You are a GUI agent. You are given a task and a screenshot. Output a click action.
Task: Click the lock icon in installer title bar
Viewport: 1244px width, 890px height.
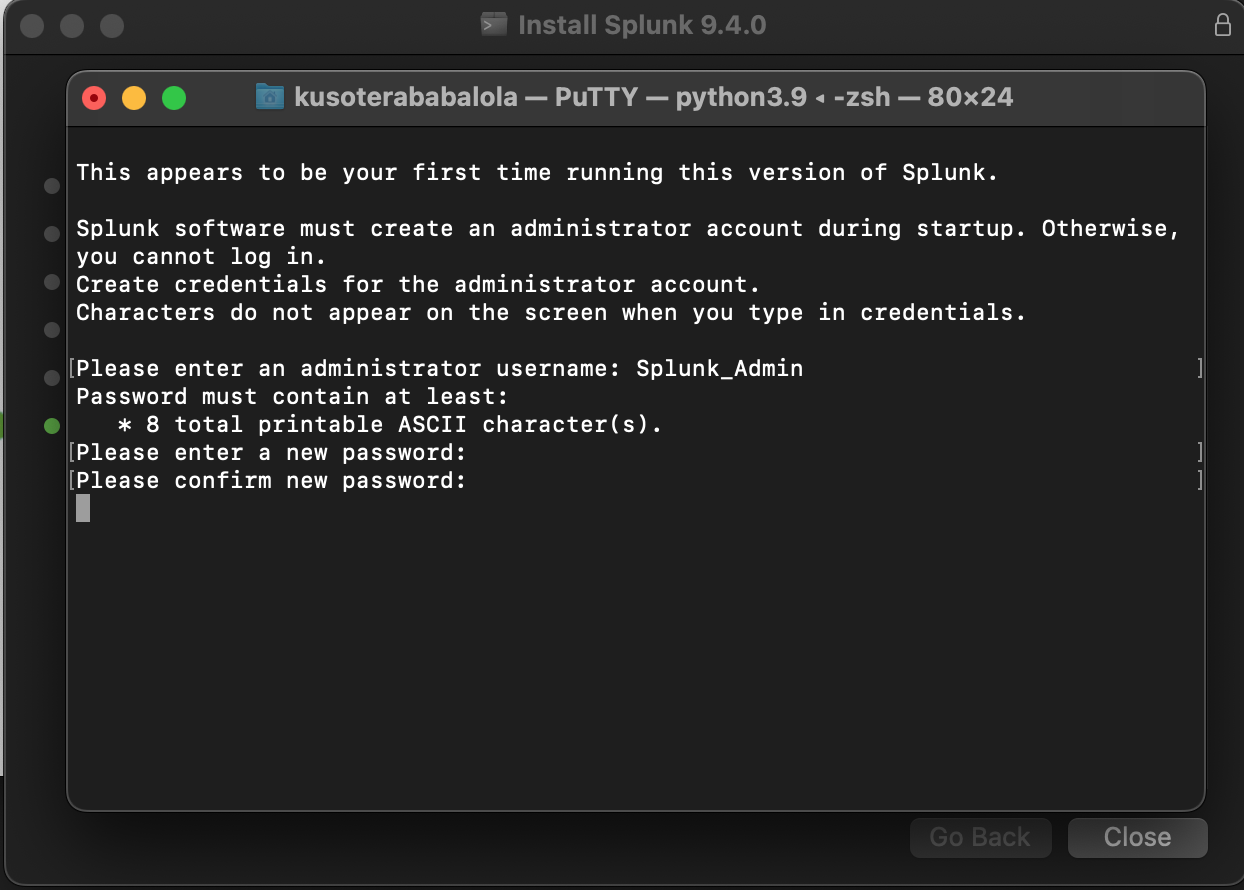[x=1222, y=25]
